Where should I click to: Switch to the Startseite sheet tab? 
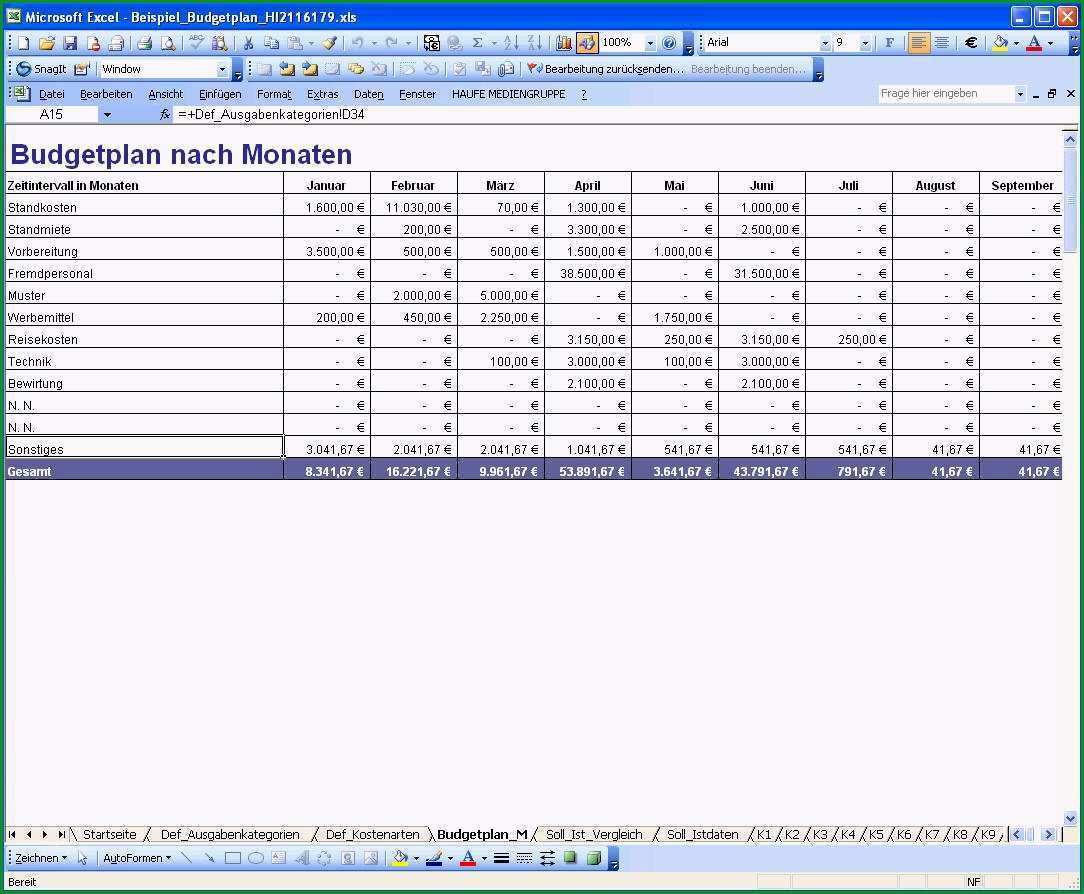pos(110,835)
